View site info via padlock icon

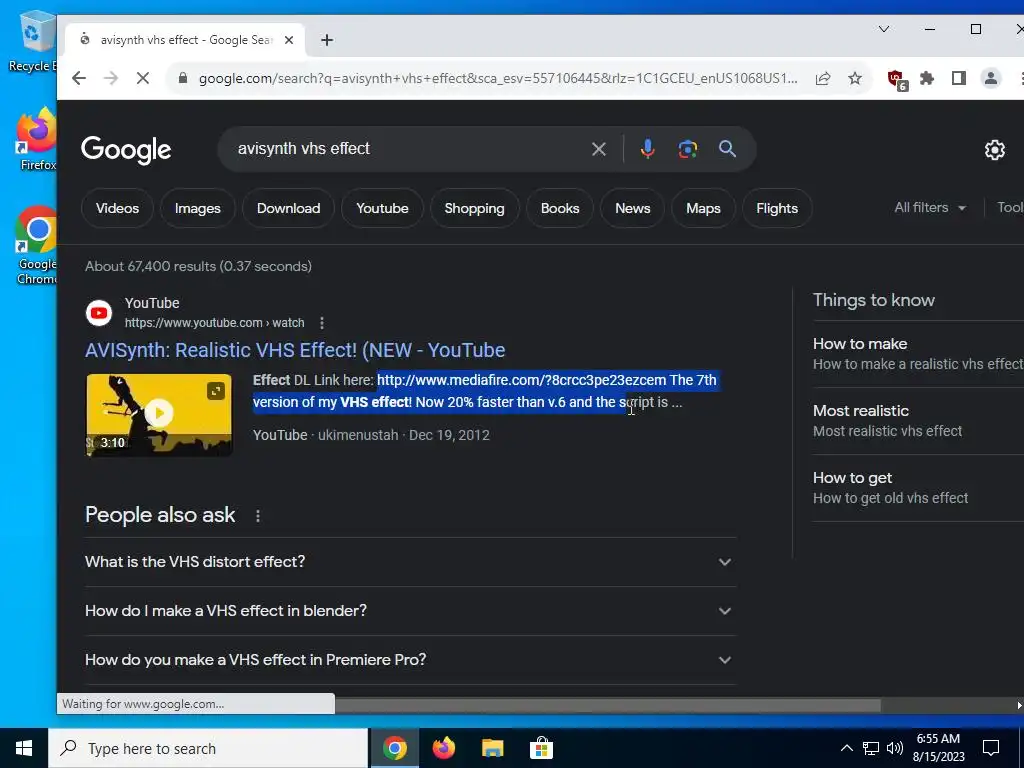(184, 78)
